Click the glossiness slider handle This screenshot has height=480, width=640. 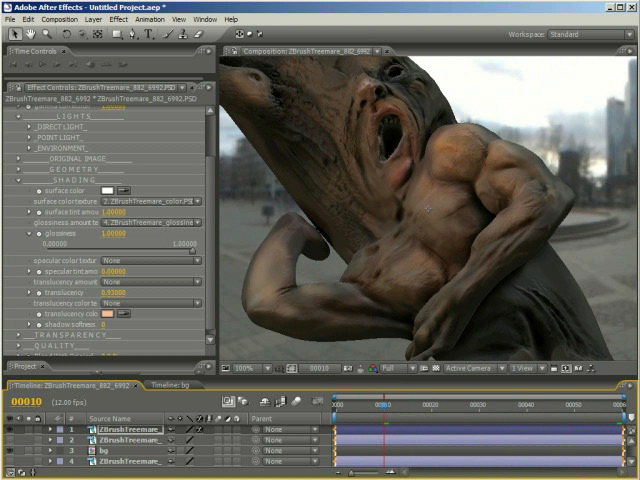(x=192, y=251)
